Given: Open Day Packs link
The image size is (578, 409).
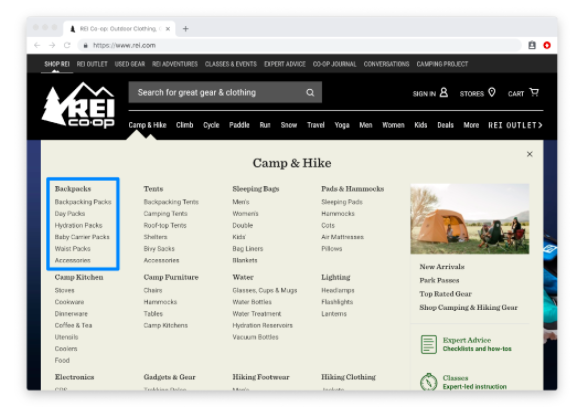Looking at the screenshot, I should pos(70,214).
